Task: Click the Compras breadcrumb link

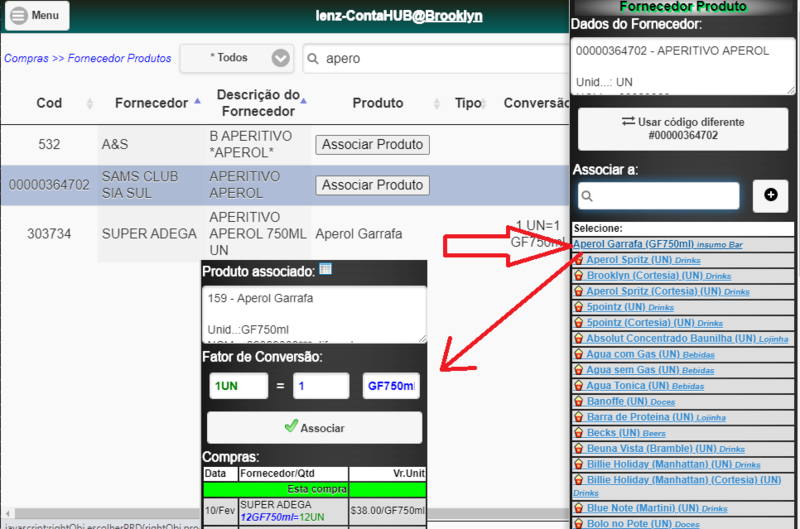Action: coord(27,58)
